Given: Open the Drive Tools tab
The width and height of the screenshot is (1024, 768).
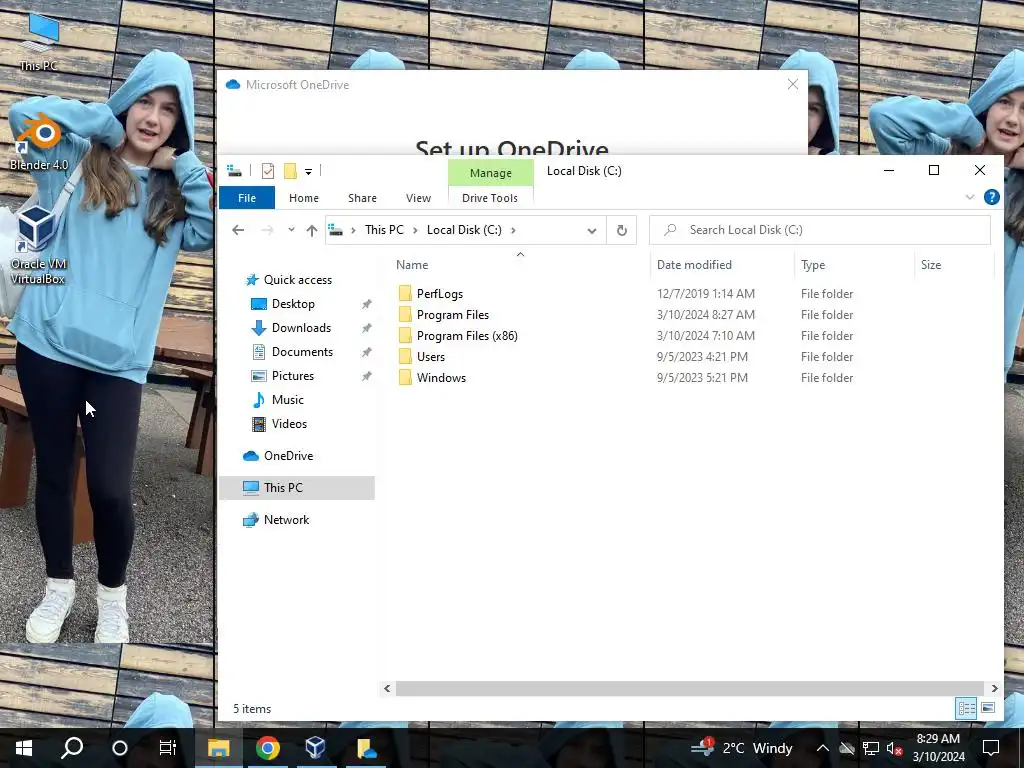Looking at the screenshot, I should [x=490, y=198].
